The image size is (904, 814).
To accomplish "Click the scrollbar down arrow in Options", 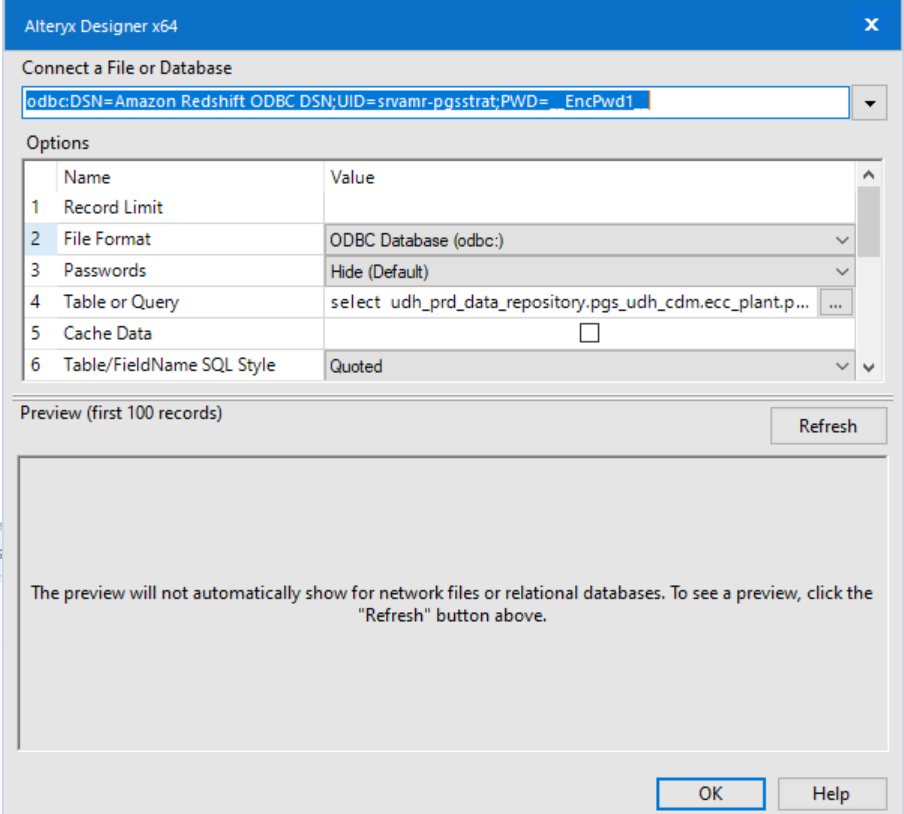I will point(869,368).
